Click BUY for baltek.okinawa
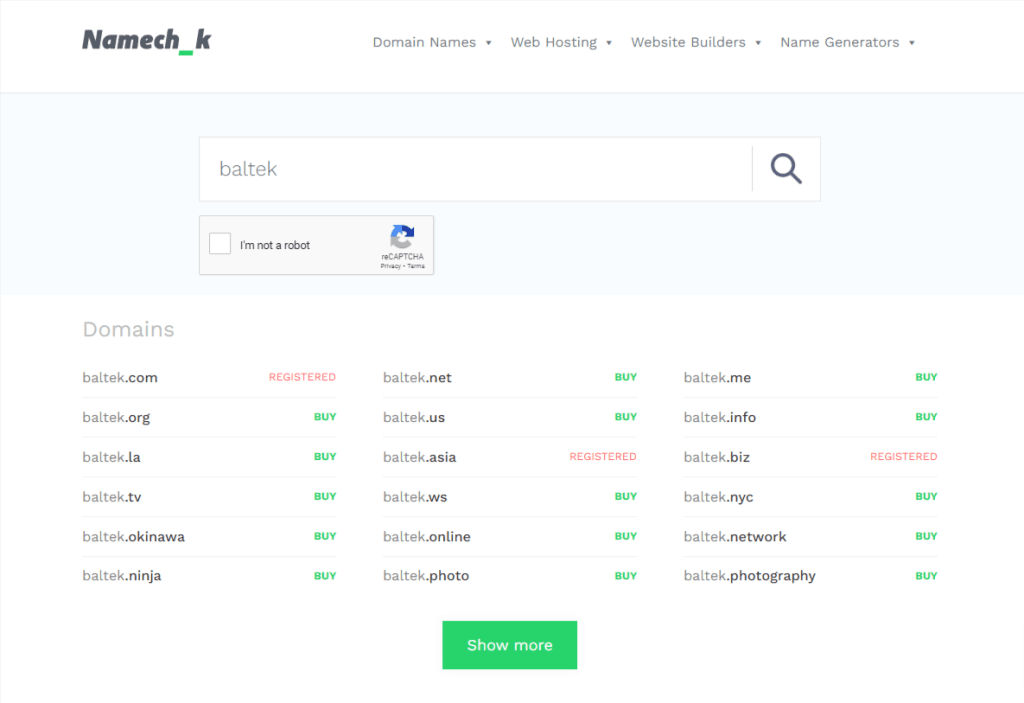 click(325, 536)
